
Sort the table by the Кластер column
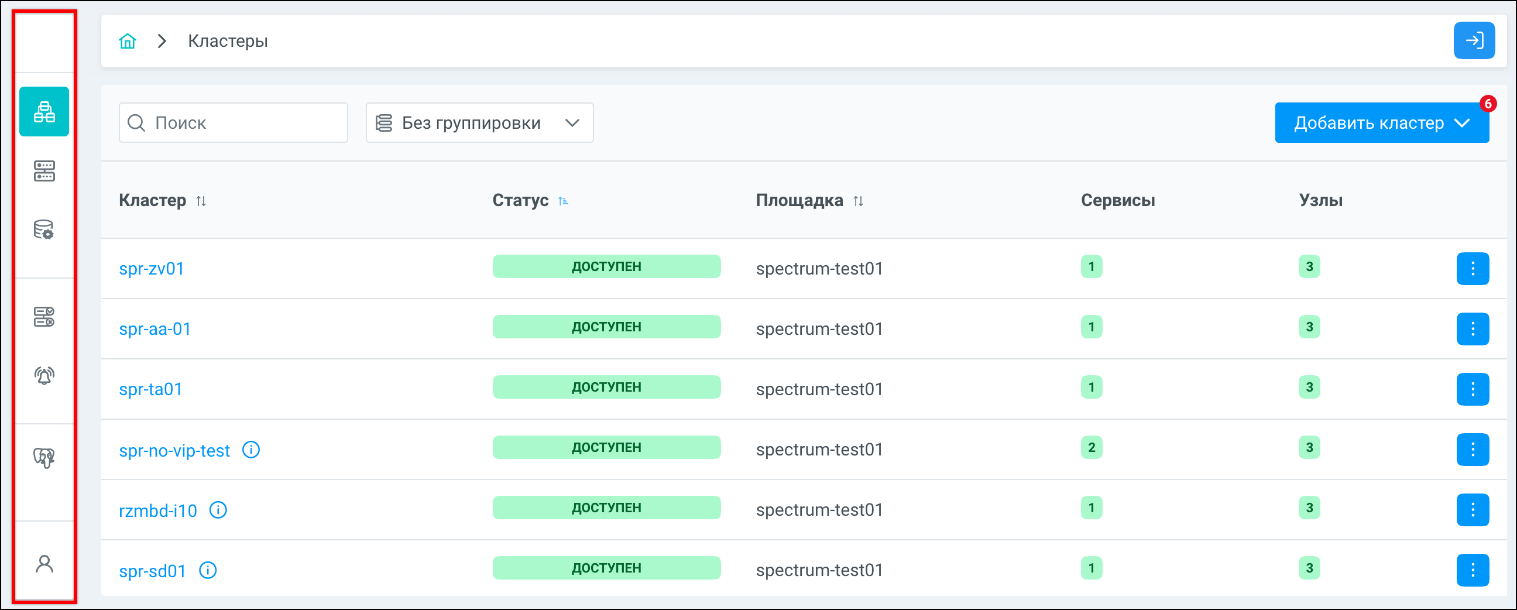(x=201, y=201)
